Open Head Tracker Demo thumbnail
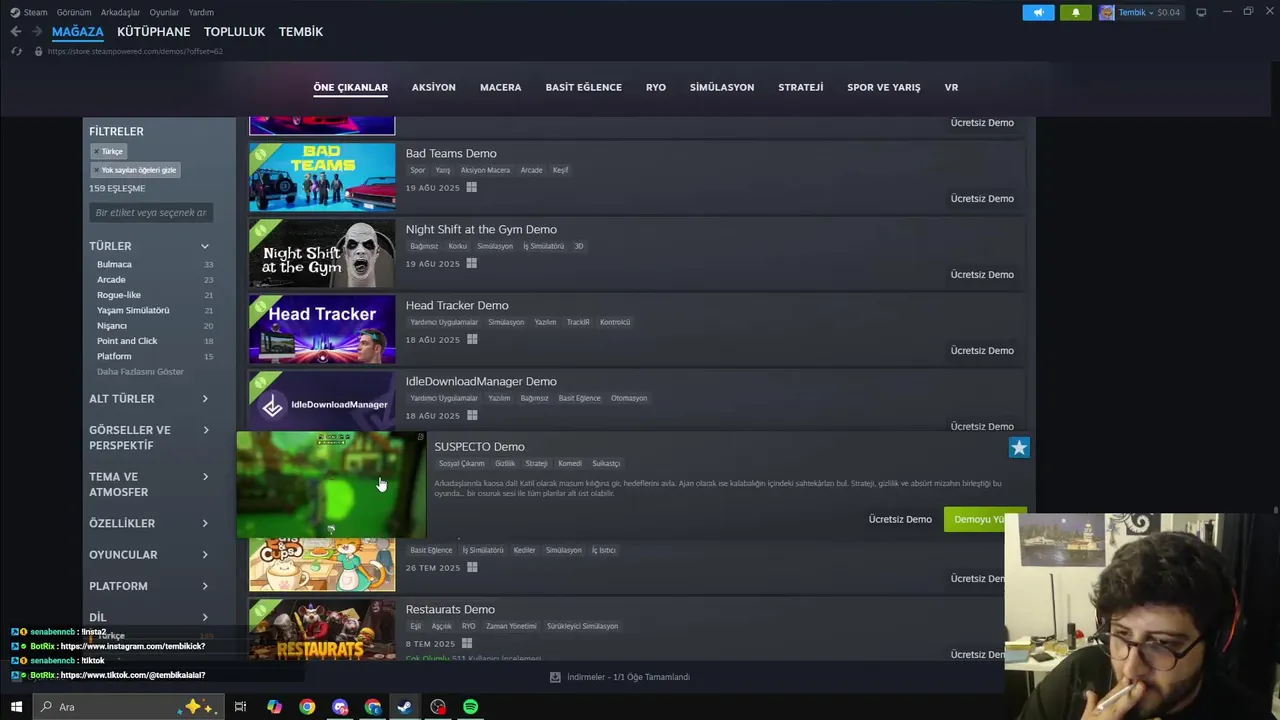 point(322,329)
